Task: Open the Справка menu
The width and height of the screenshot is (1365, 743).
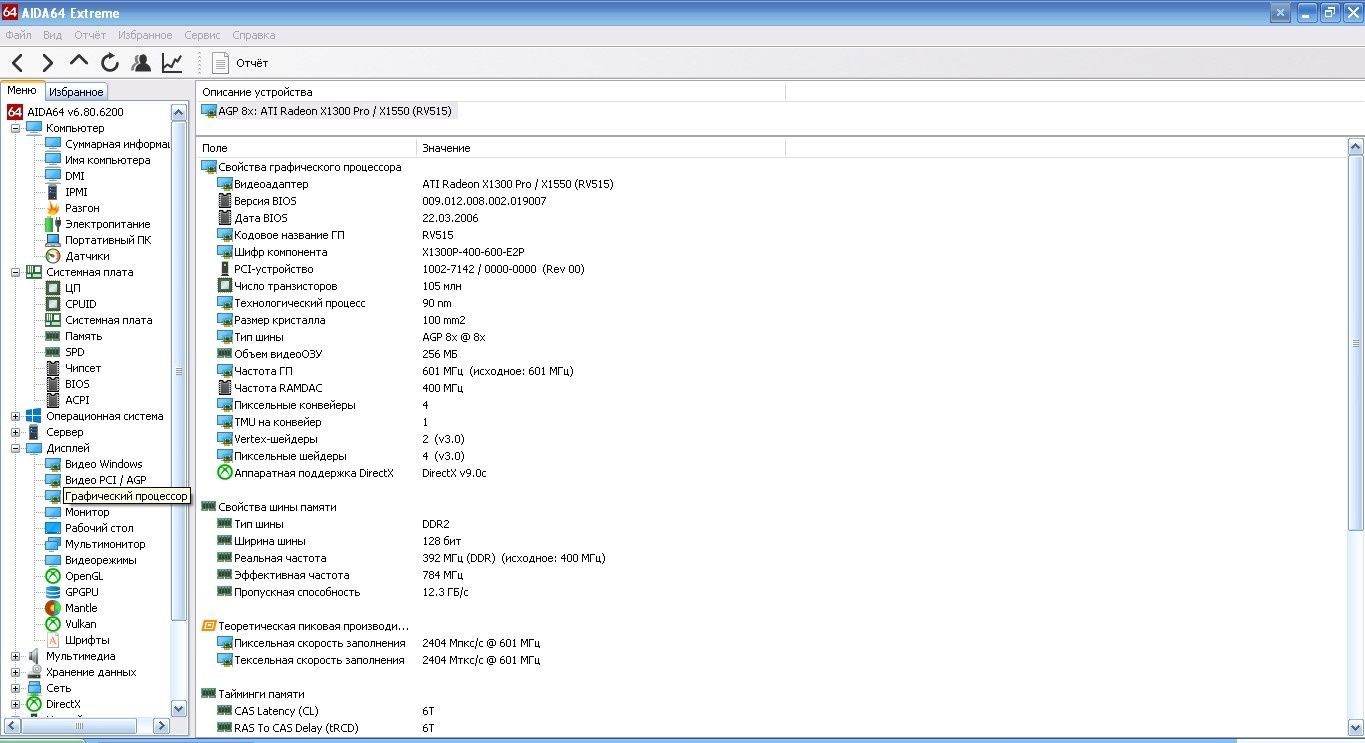Action: 254,35
